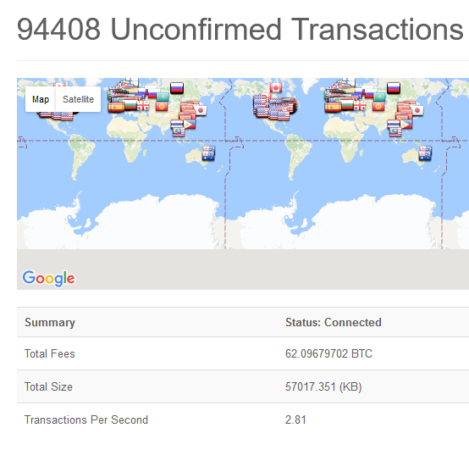Click the Canada flag marker

pyautogui.click(x=276, y=88)
